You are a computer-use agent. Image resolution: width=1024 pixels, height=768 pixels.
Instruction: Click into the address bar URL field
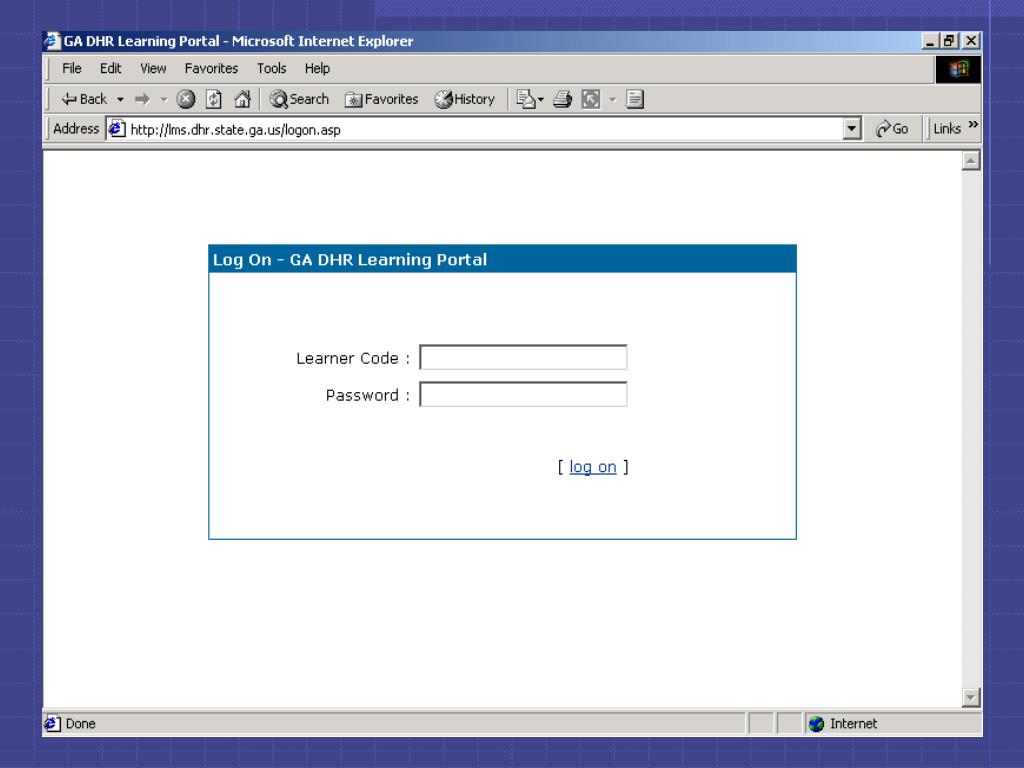483,129
